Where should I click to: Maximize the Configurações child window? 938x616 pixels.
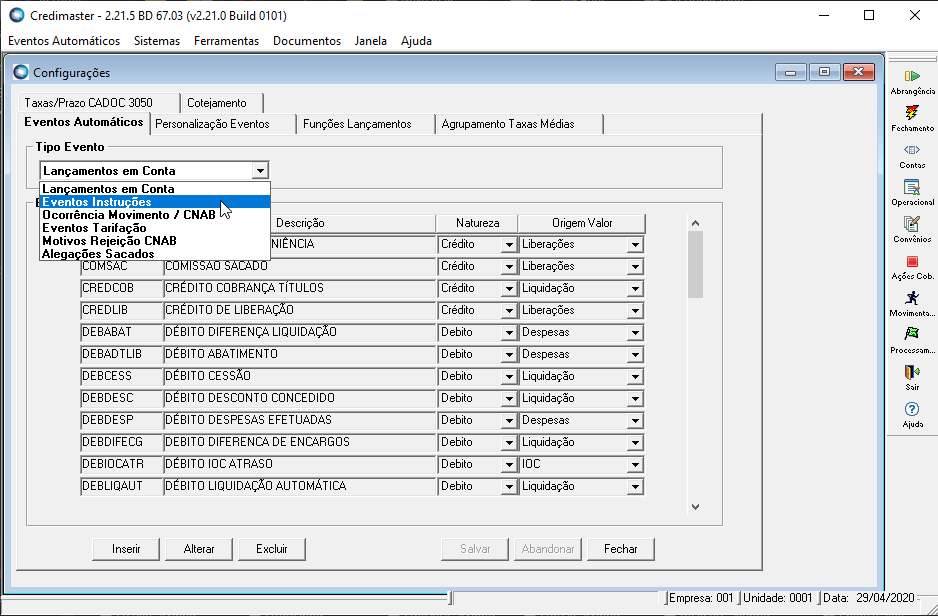pos(825,72)
